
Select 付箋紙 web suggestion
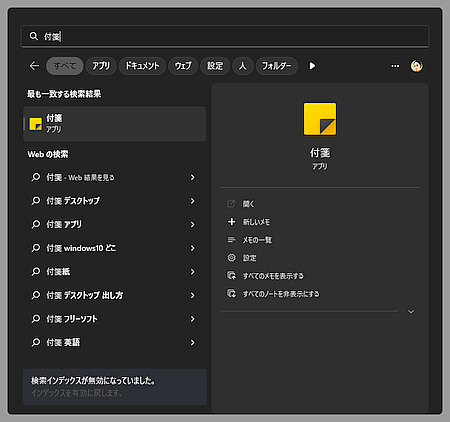click(113, 272)
